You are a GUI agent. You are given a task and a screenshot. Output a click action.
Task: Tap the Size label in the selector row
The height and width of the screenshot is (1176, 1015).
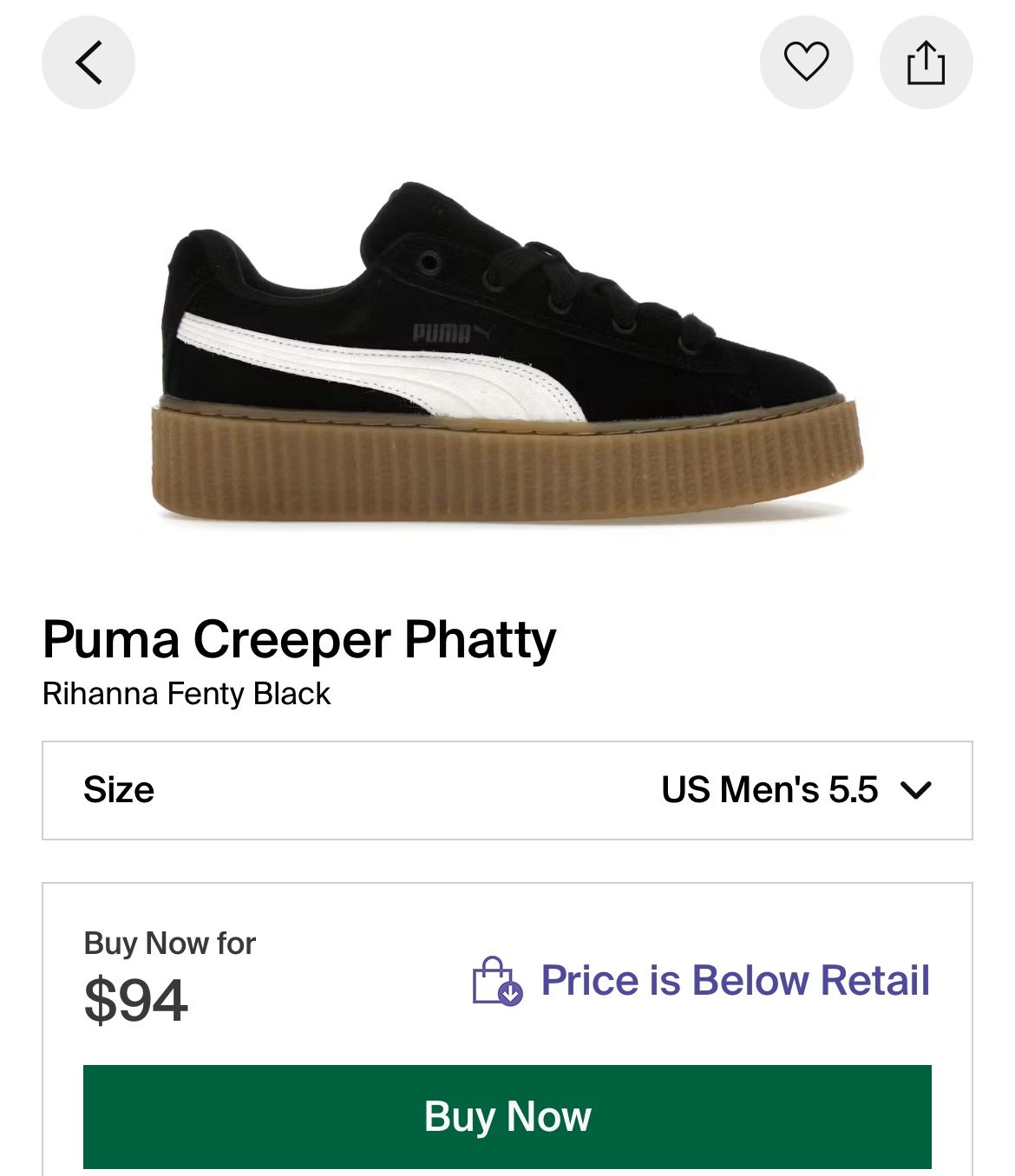click(119, 790)
